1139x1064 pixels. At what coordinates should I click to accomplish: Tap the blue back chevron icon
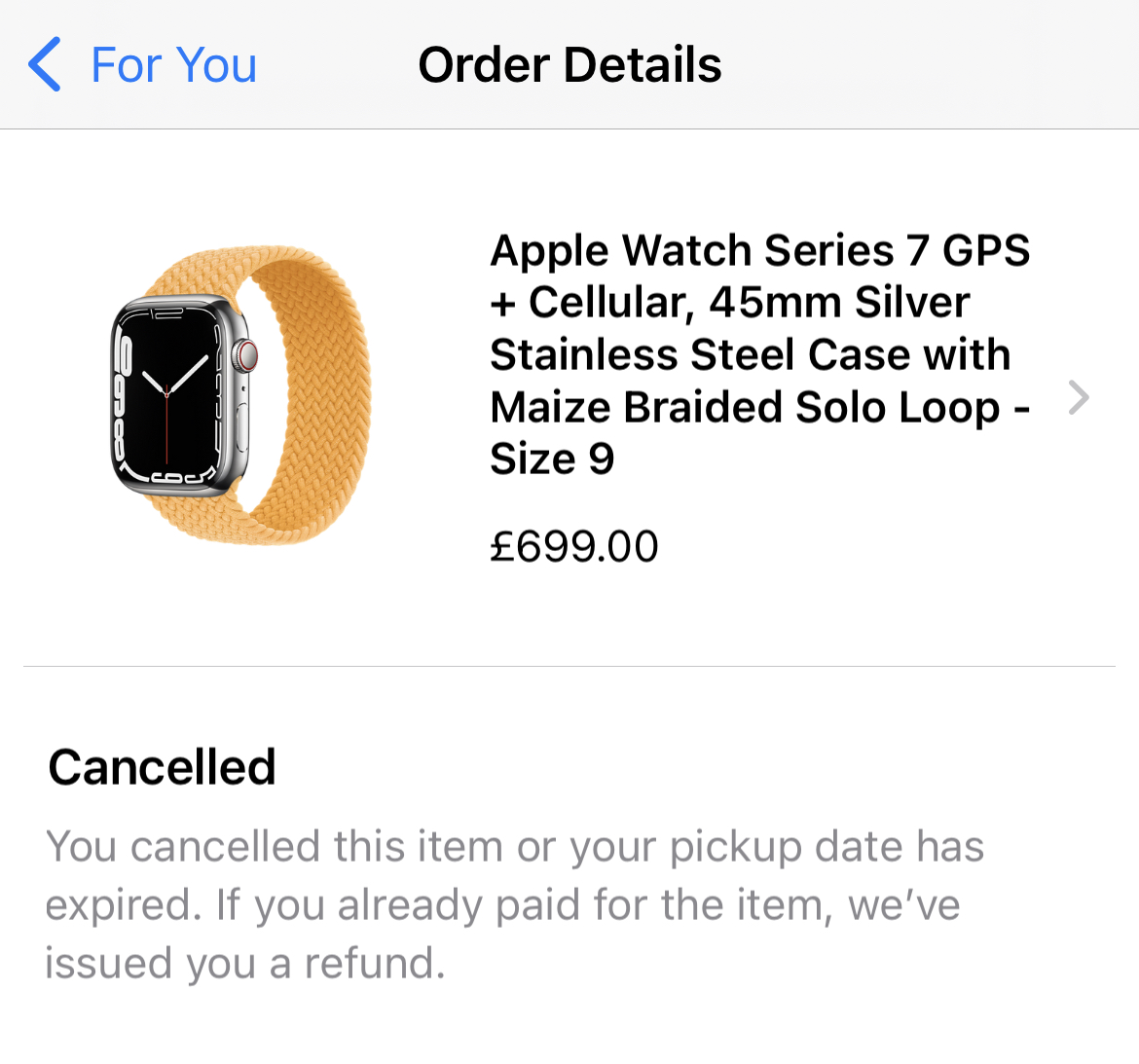click(x=45, y=64)
